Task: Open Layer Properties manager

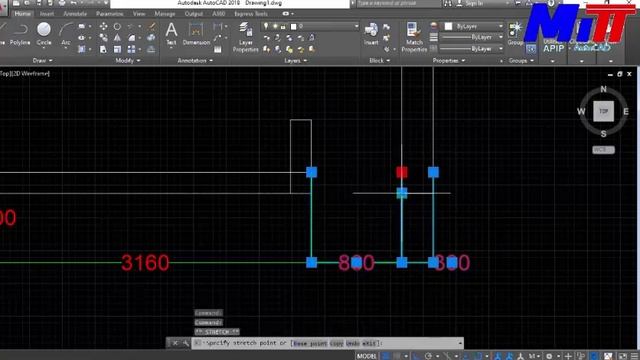Action: point(245,37)
